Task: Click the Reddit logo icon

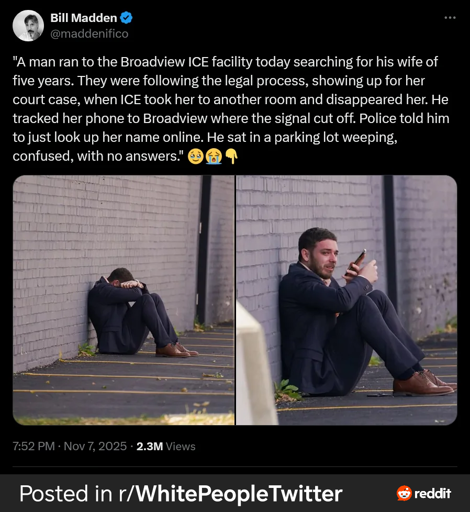Action: [404, 493]
